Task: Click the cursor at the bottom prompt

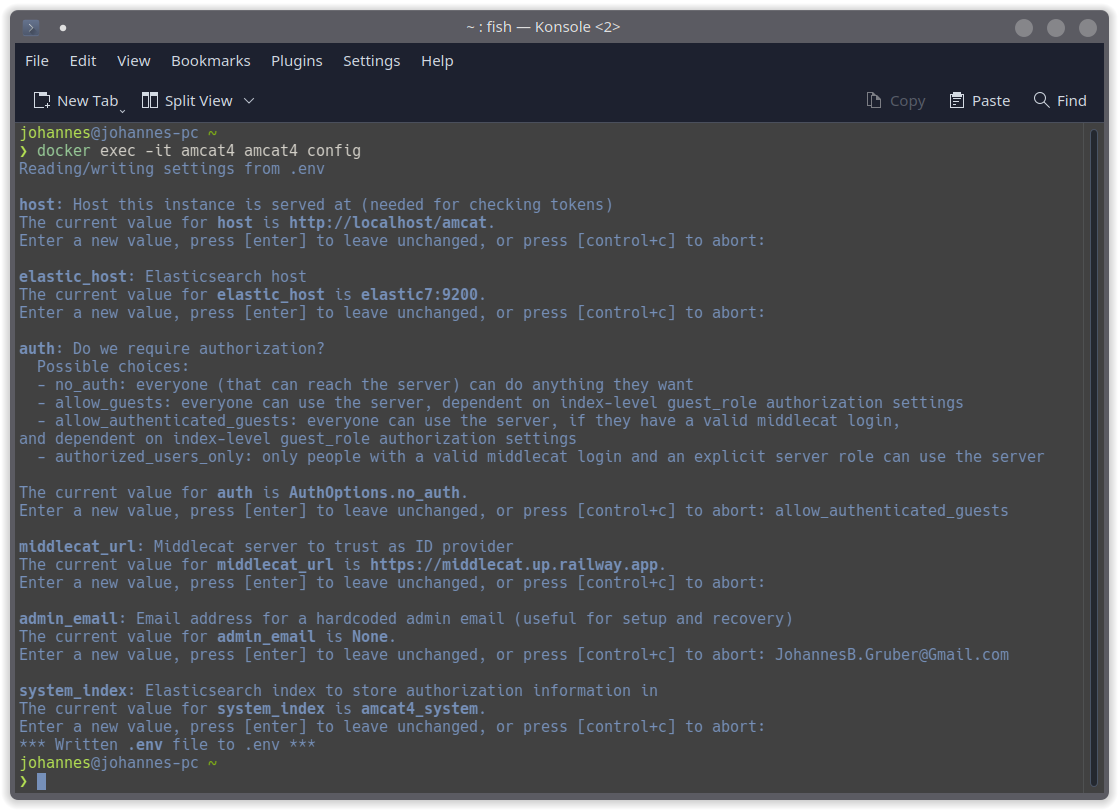Action: pyautogui.click(x=42, y=781)
